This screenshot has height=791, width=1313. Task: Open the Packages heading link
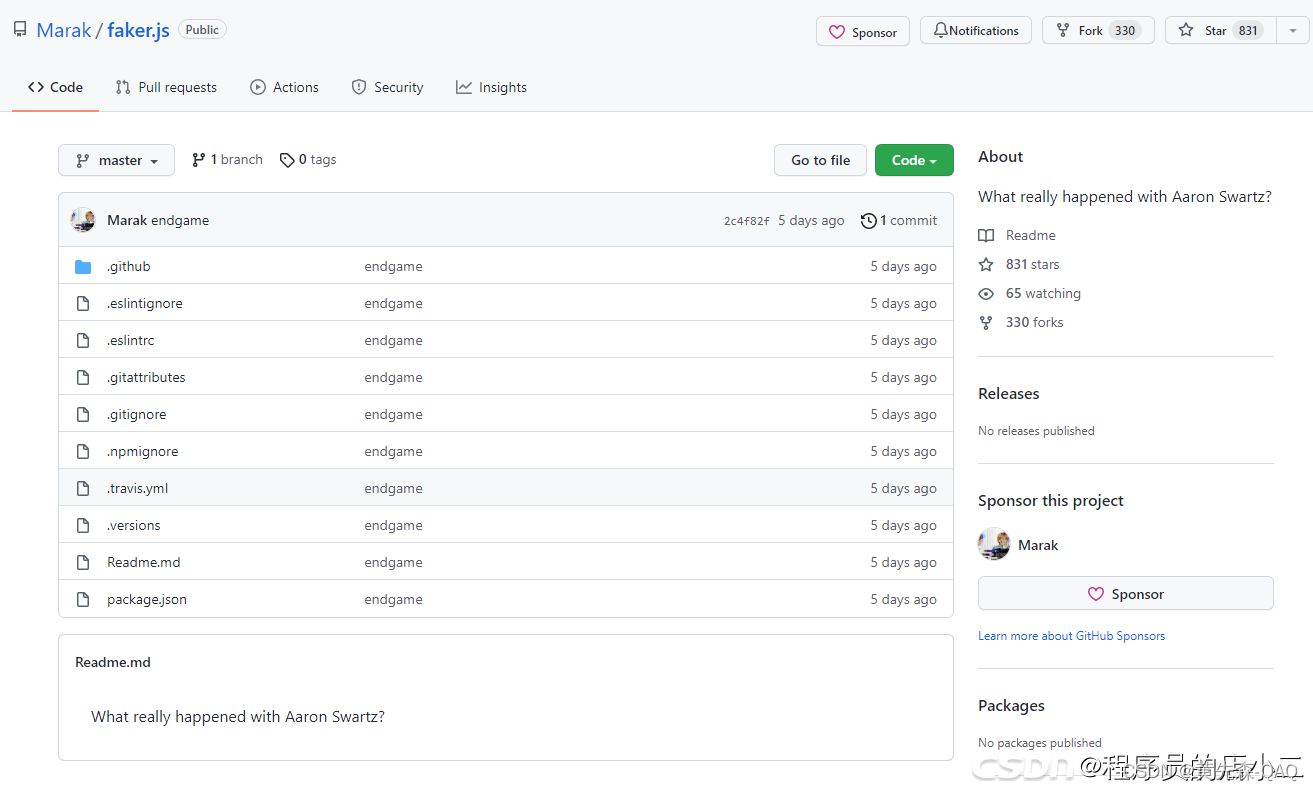point(1011,705)
